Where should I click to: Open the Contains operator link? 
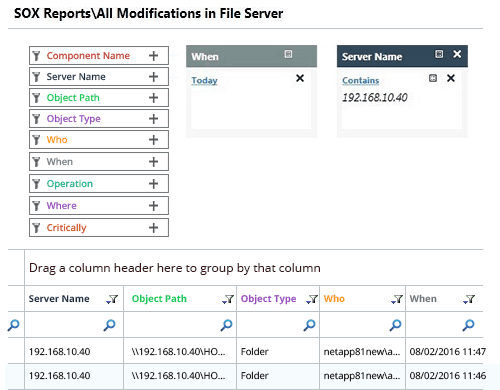(361, 80)
